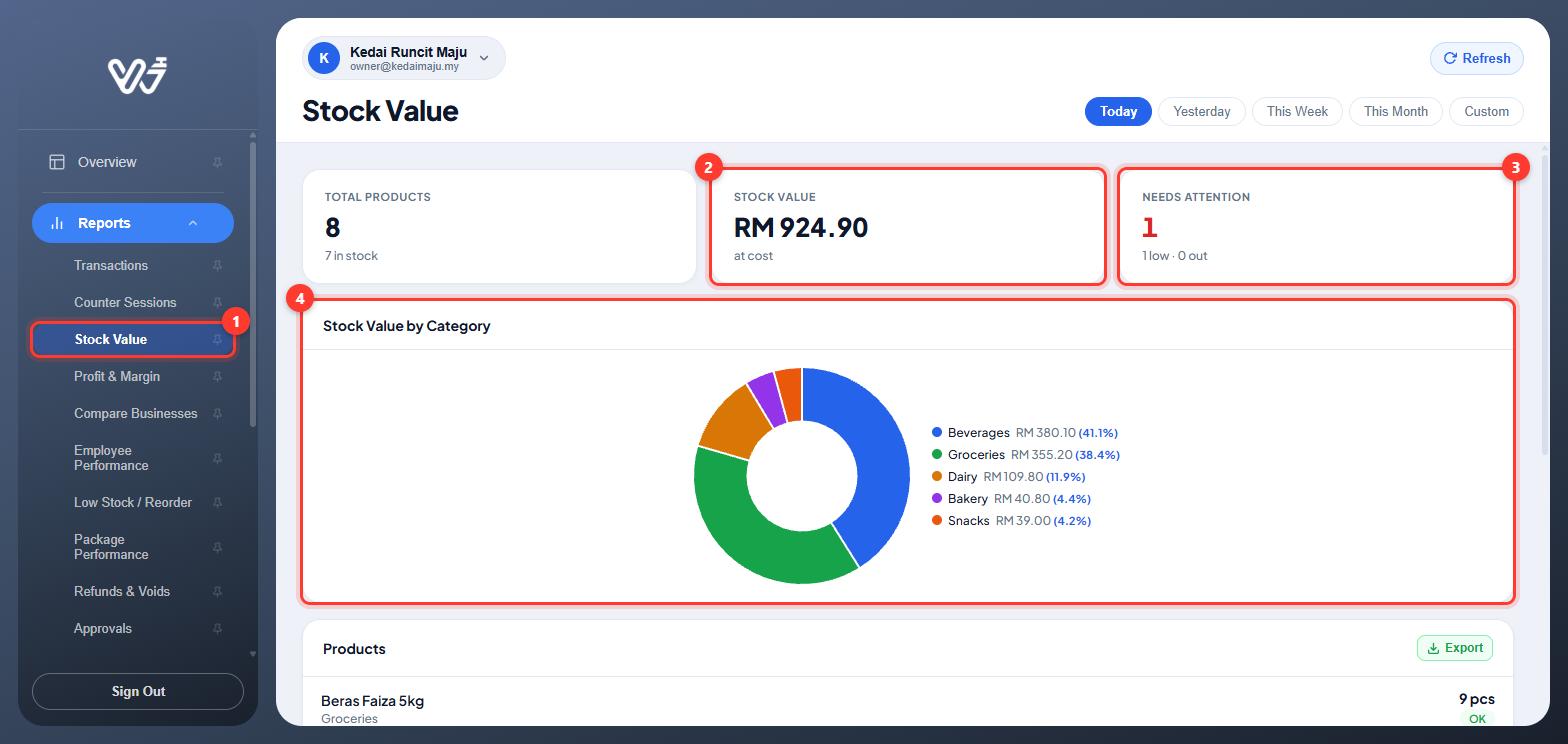Open the Transactions report
Image resolution: width=1568 pixels, height=744 pixels.
pyautogui.click(x=111, y=265)
